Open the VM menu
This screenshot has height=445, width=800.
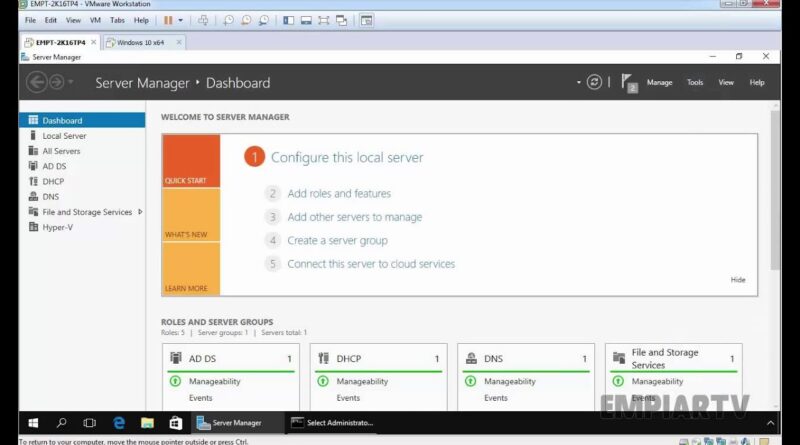[95, 20]
